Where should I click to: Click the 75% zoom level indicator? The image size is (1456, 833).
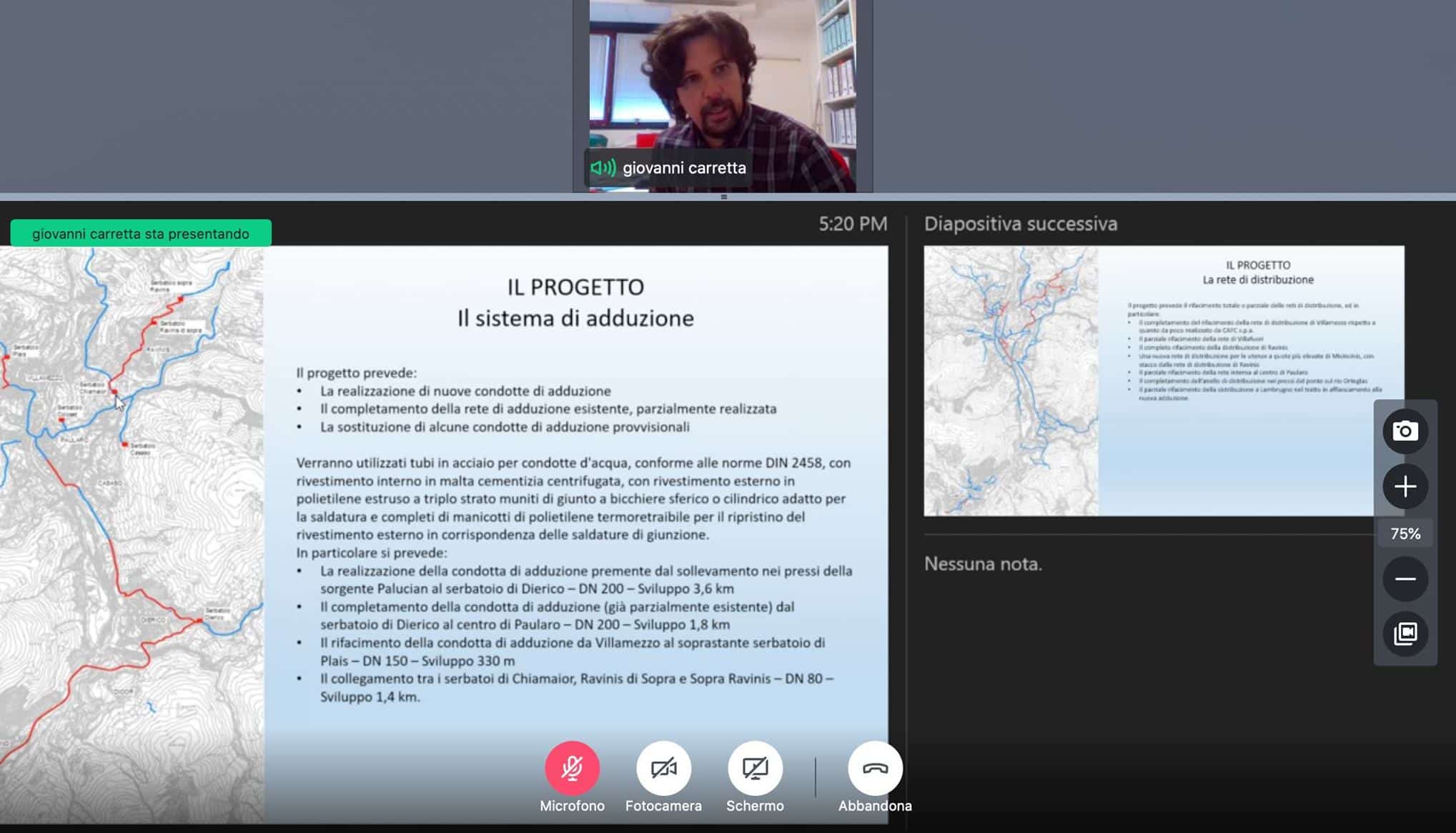point(1405,533)
